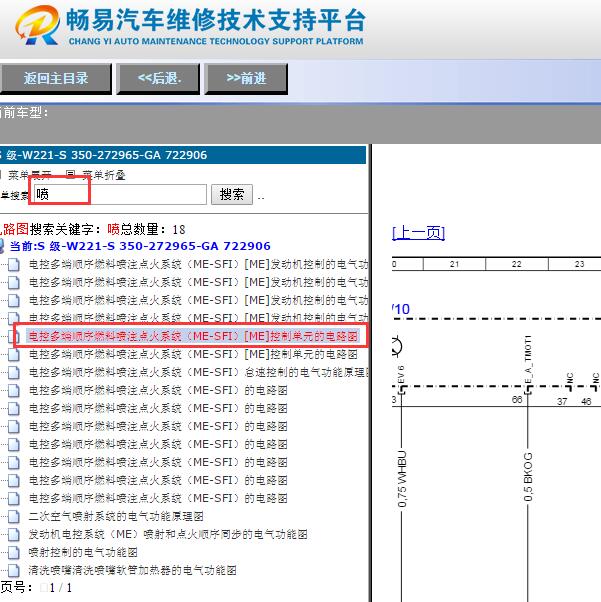Click the page number 1 / 1 text
Image resolution: width=601 pixels, height=602 pixels.
[x=61, y=587]
